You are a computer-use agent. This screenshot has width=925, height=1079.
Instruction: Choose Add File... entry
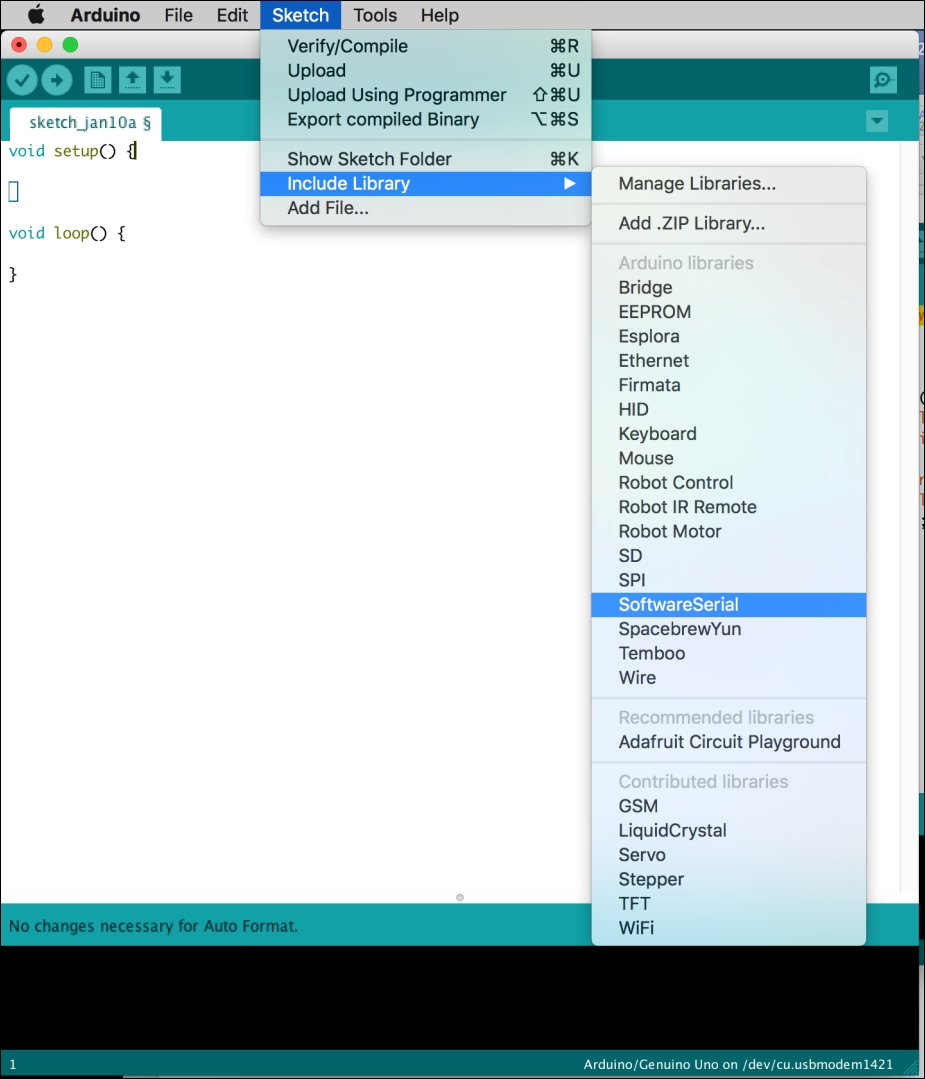[x=425, y=208]
